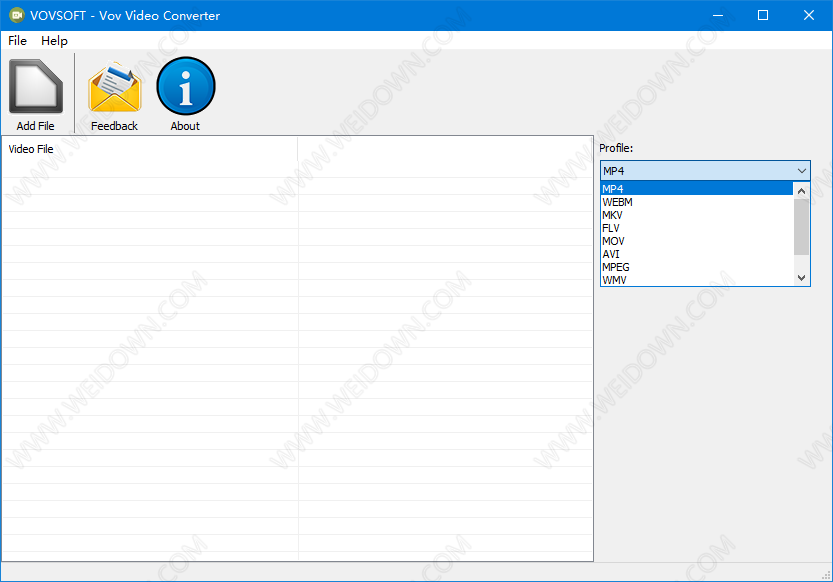The image size is (833, 582).
Task: Click the Video File column header
Action: (150, 149)
